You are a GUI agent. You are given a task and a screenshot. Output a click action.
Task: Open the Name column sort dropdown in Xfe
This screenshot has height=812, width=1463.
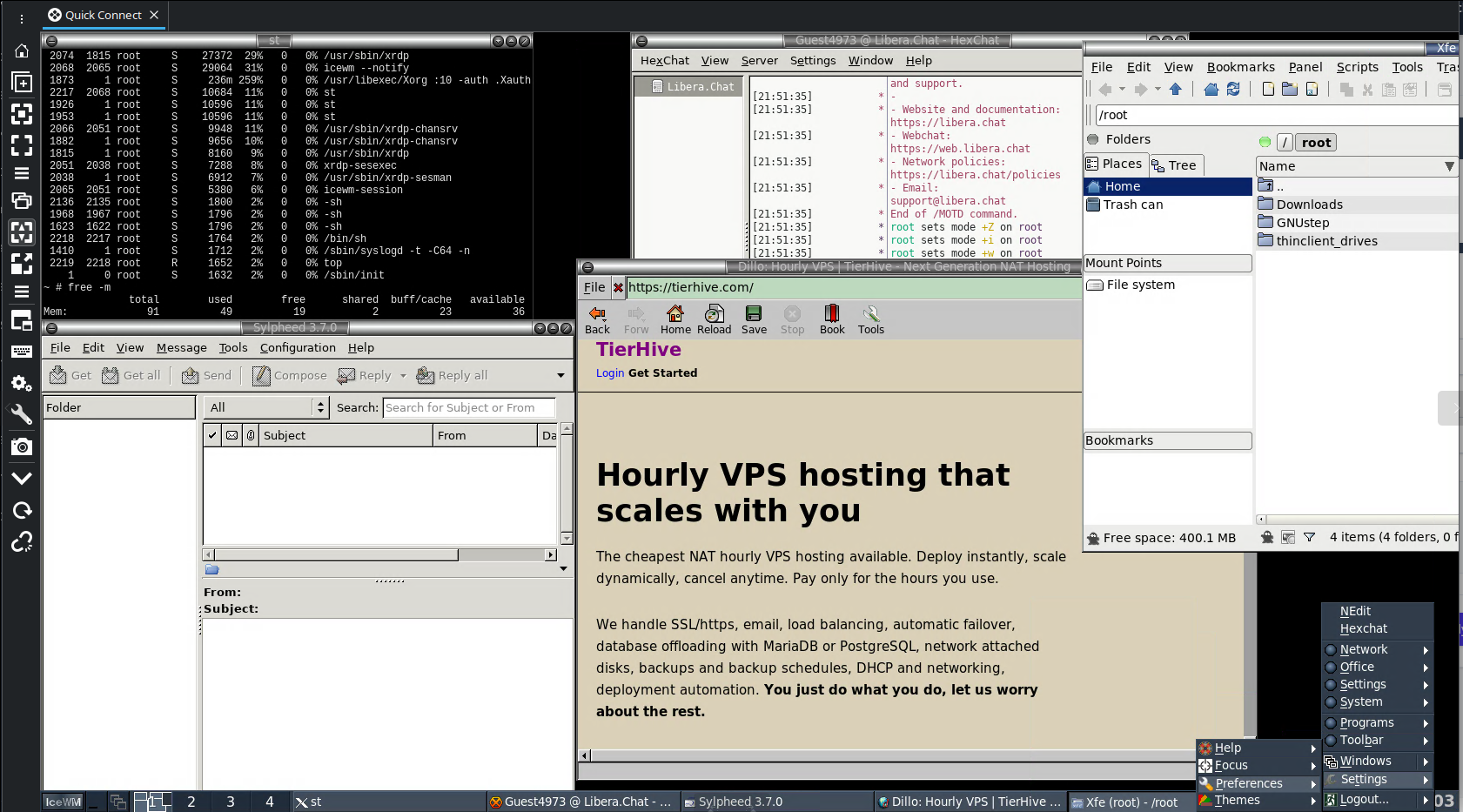tap(1449, 166)
